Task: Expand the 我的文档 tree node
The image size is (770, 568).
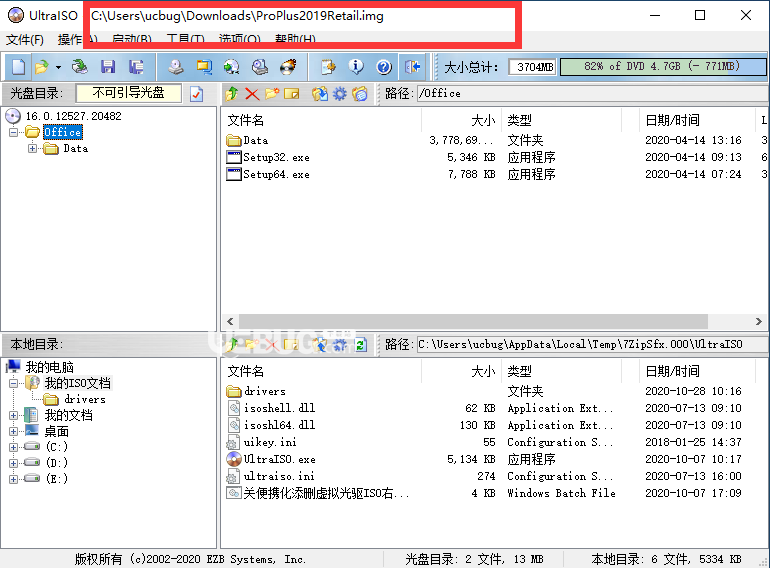Action: pyautogui.click(x=14, y=415)
